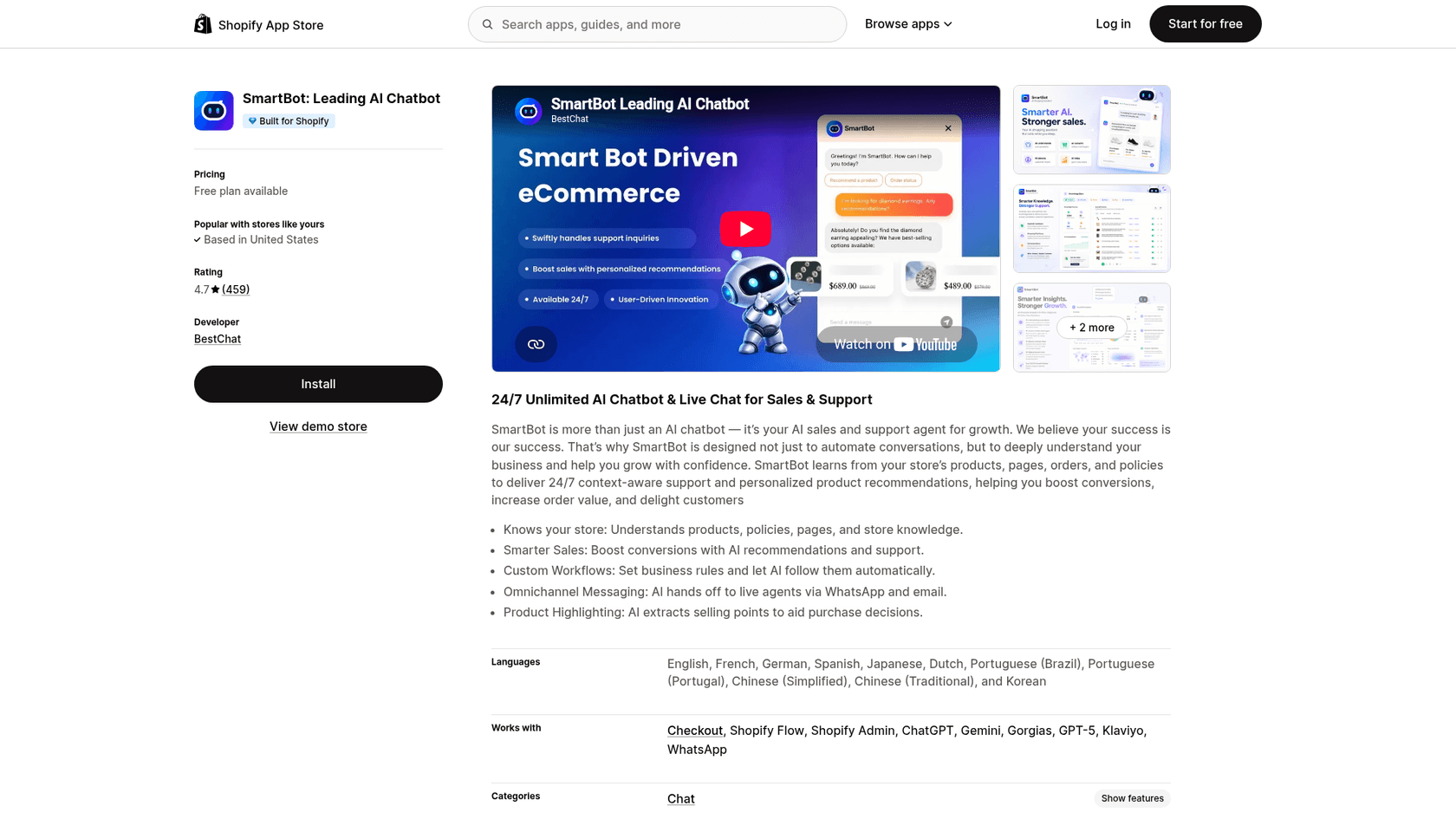This screenshot has height=819, width=1456.
Task: Click the Start for free button
Action: [1205, 24]
